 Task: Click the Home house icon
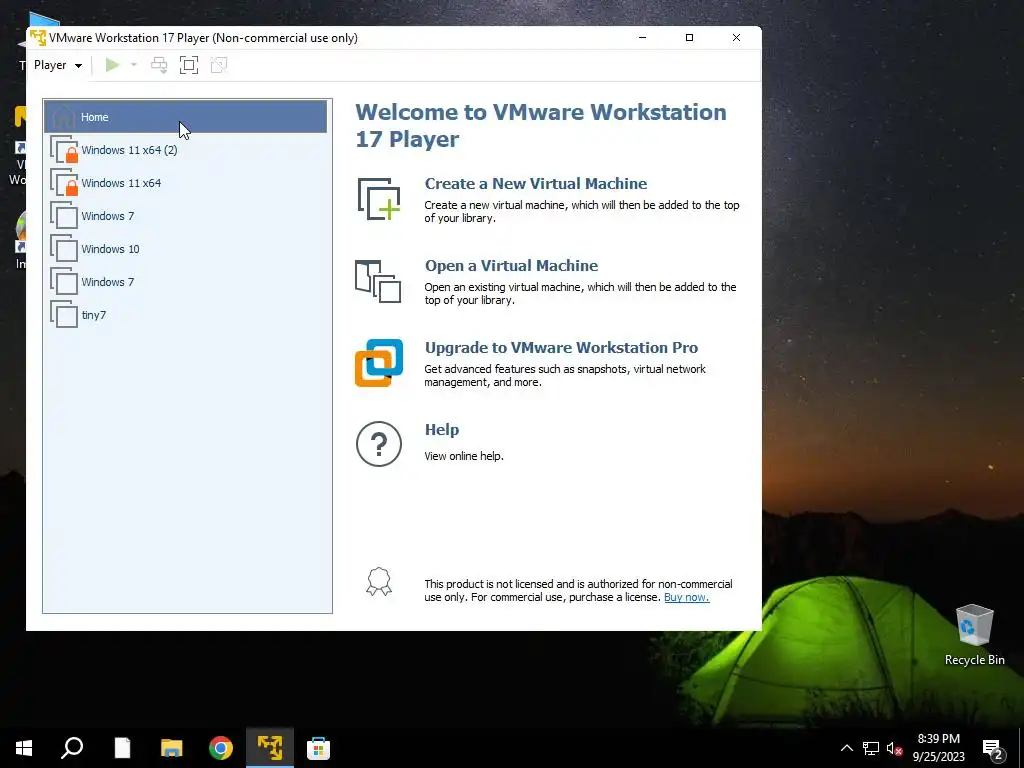pos(63,117)
